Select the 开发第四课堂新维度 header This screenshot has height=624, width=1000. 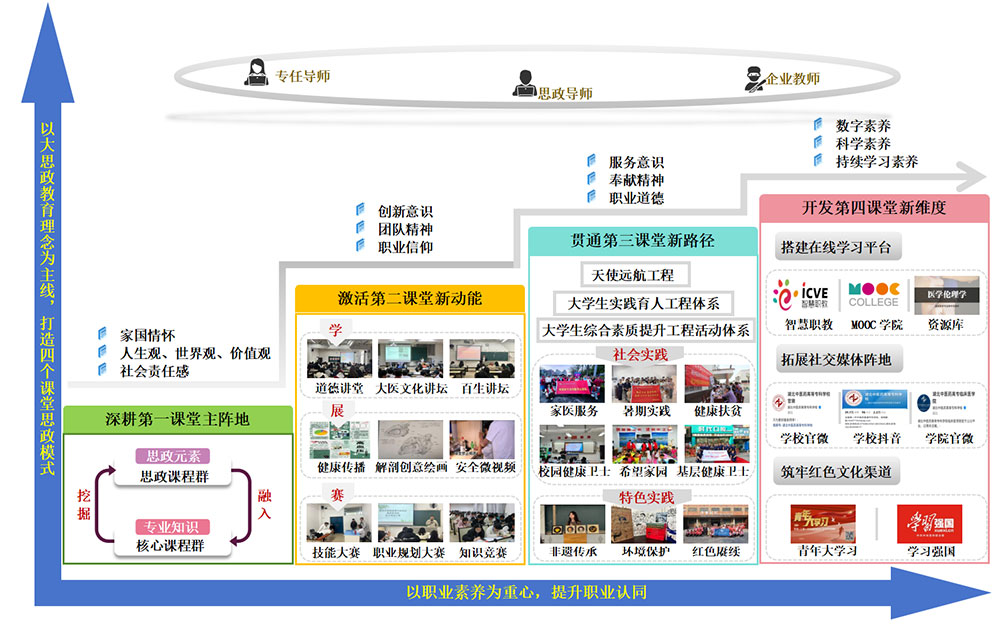point(874,208)
